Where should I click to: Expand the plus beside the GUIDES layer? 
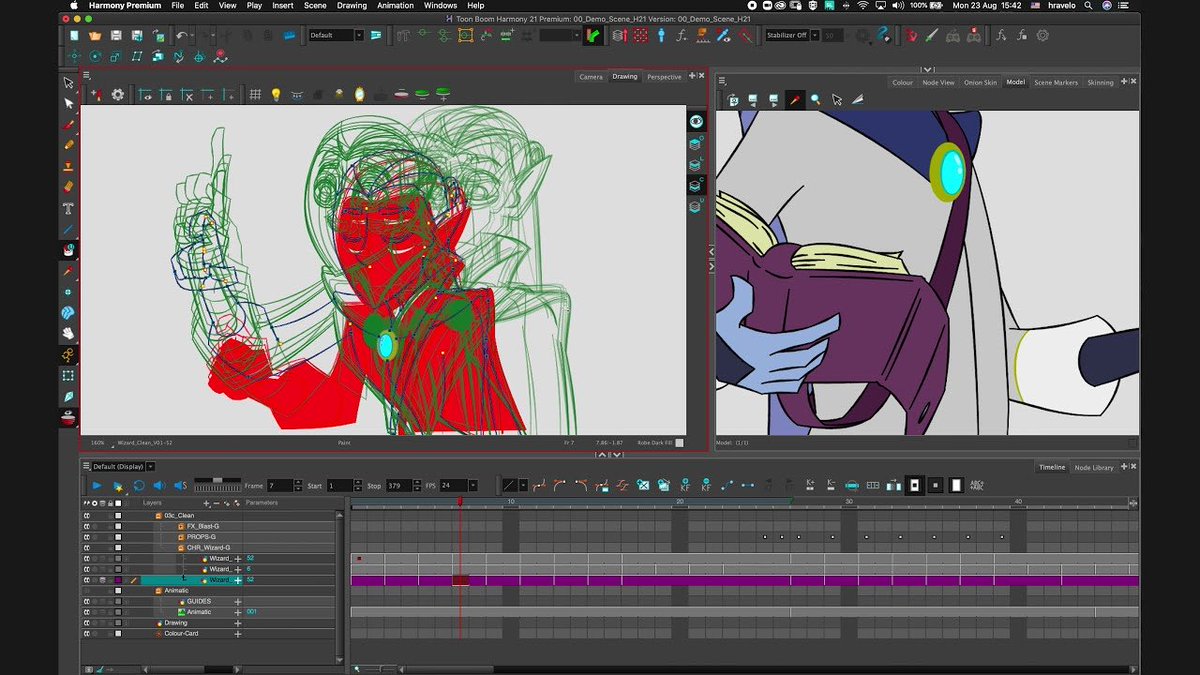[238, 602]
